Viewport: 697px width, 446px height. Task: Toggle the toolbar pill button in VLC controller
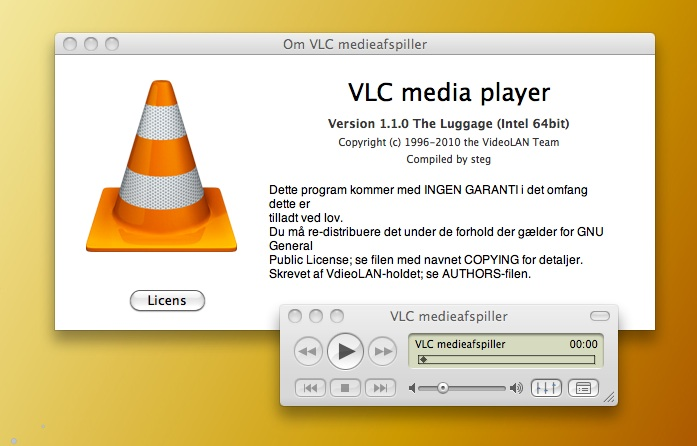600,316
